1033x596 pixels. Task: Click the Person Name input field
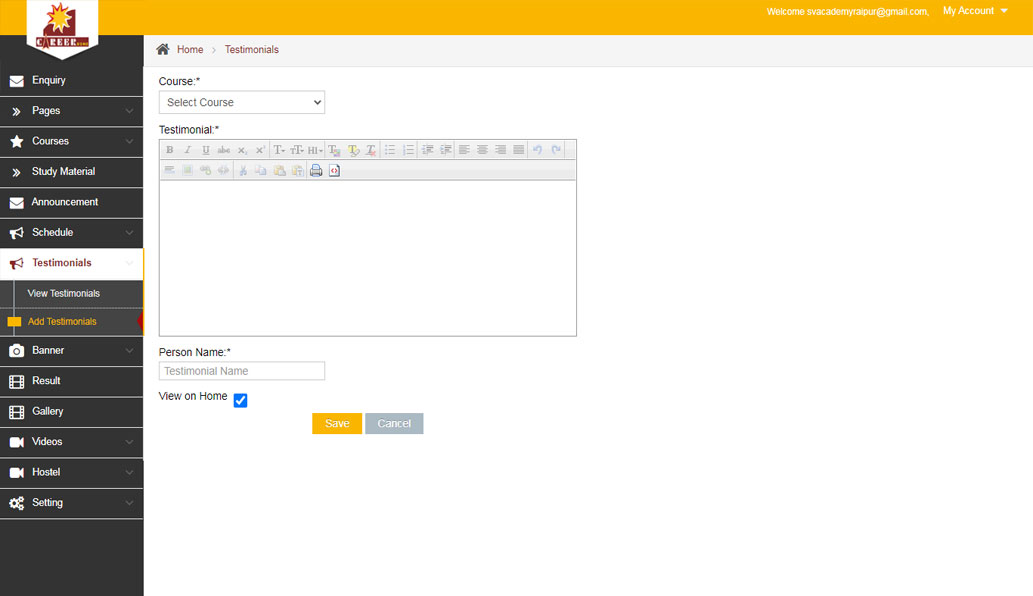tap(242, 371)
